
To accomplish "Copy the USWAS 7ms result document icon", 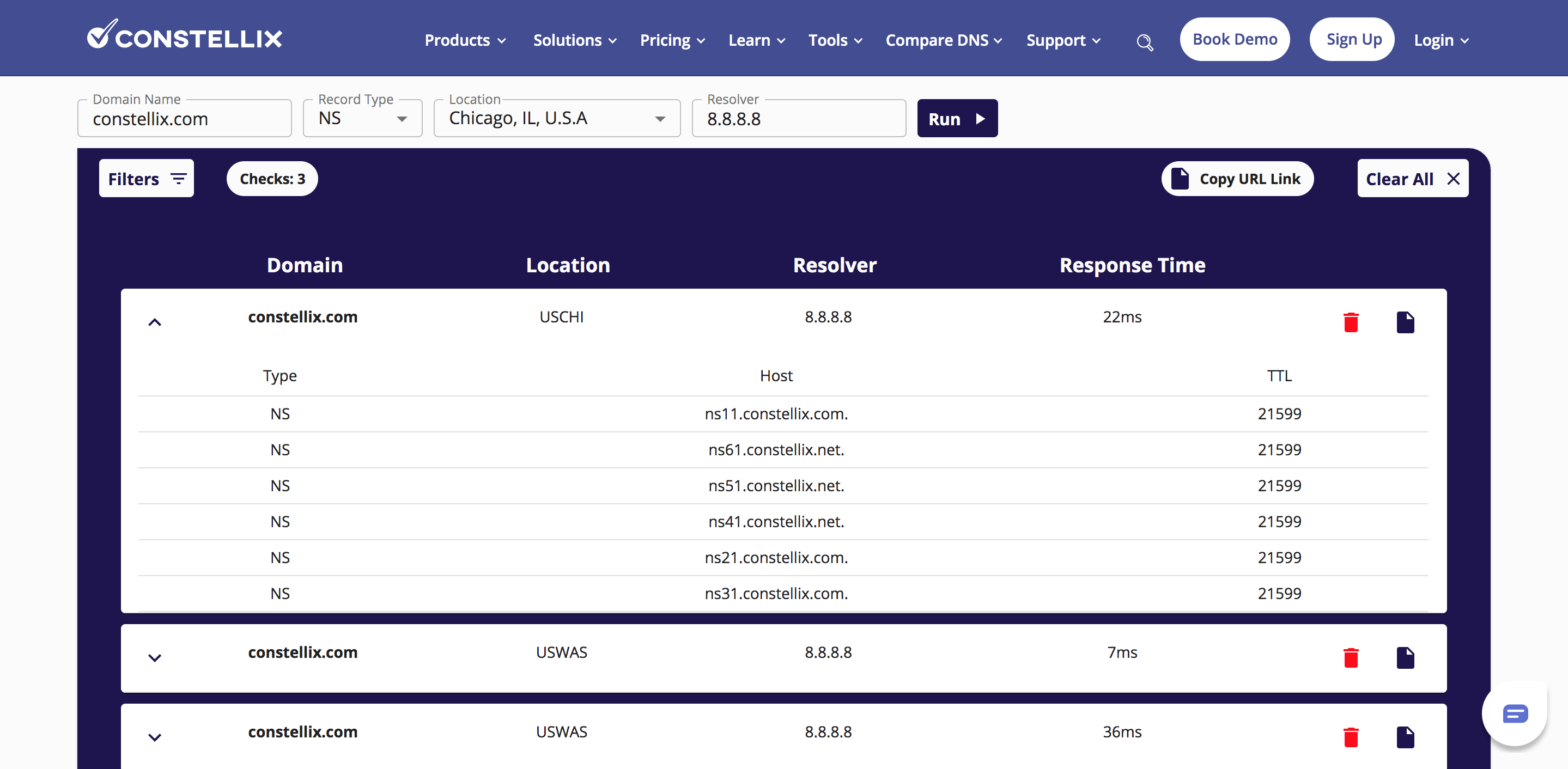I will [x=1405, y=658].
